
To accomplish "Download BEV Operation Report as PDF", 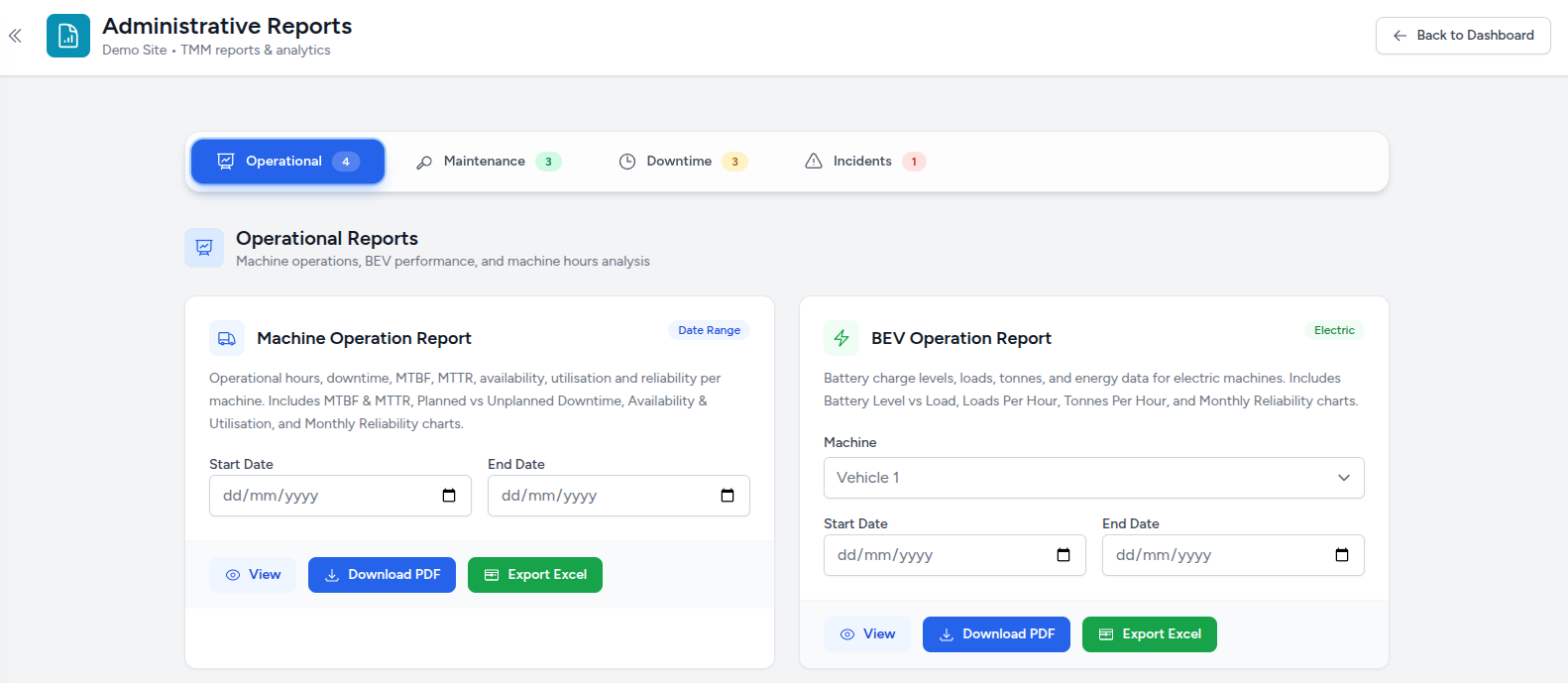I will [996, 634].
